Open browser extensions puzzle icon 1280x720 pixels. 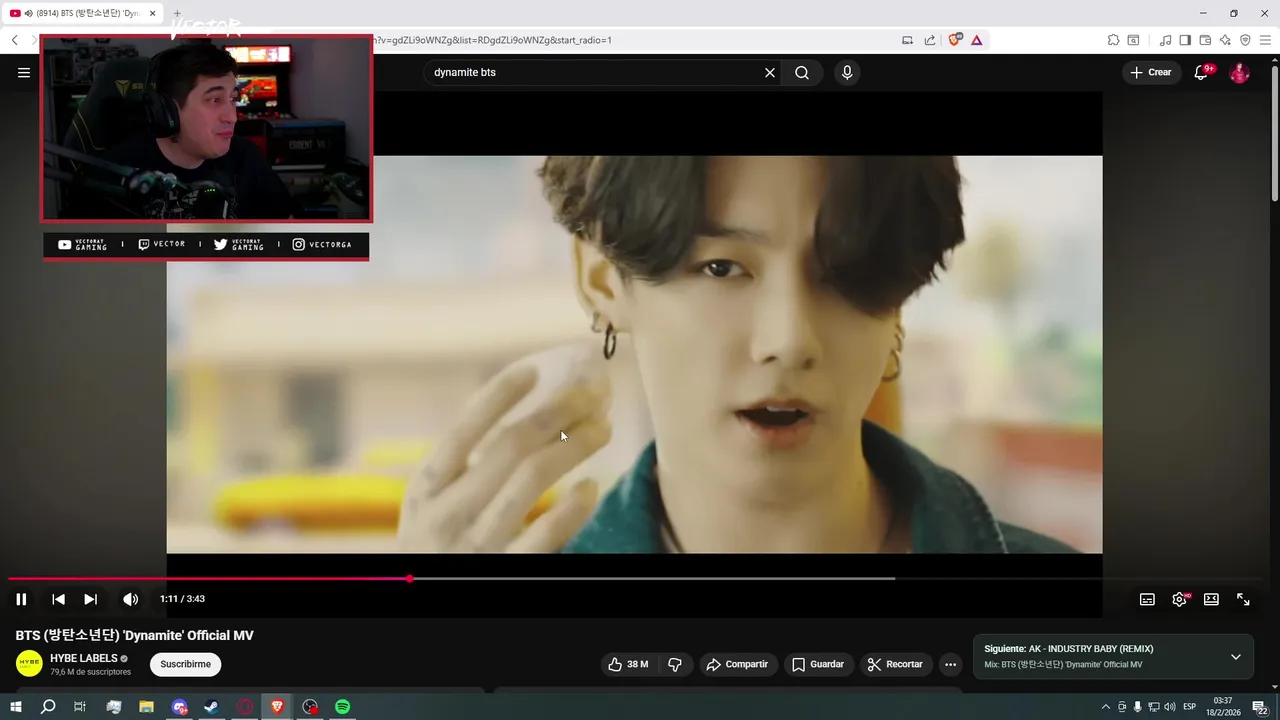[1113, 40]
